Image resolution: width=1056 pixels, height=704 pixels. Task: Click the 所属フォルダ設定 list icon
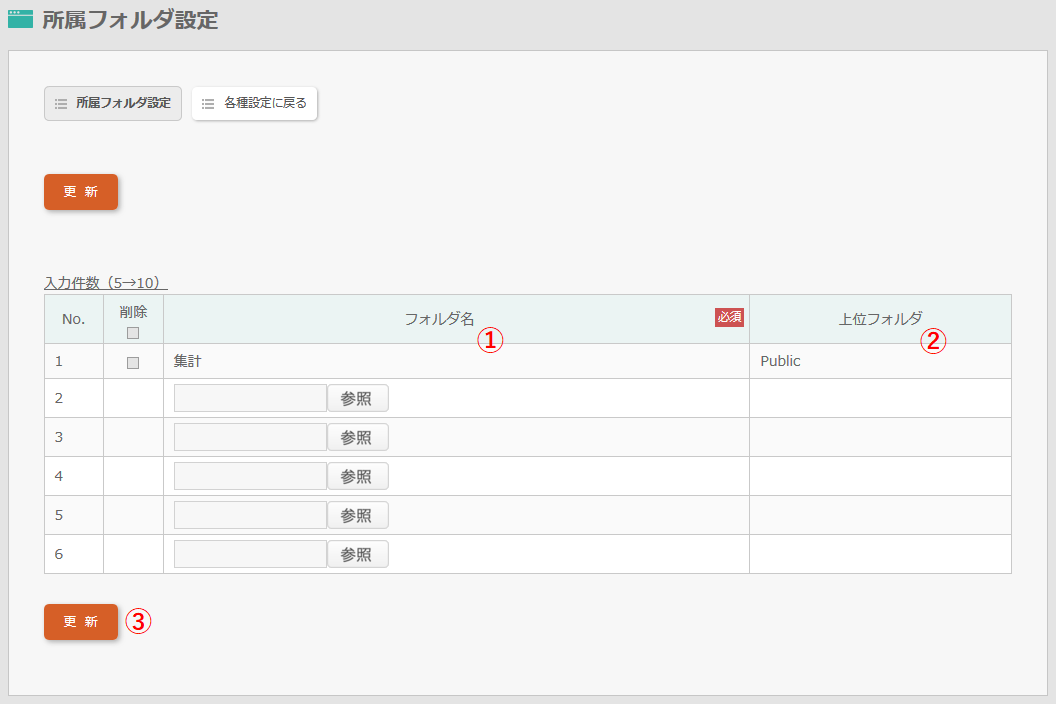[x=61, y=103]
